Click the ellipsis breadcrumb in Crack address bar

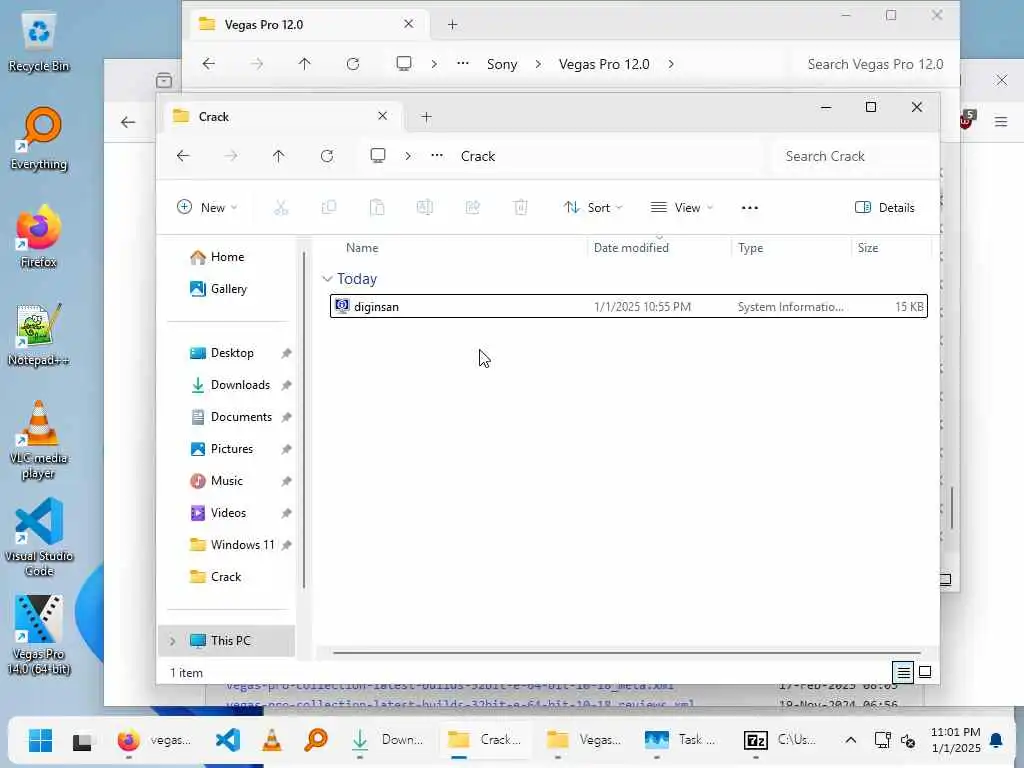[x=437, y=155]
